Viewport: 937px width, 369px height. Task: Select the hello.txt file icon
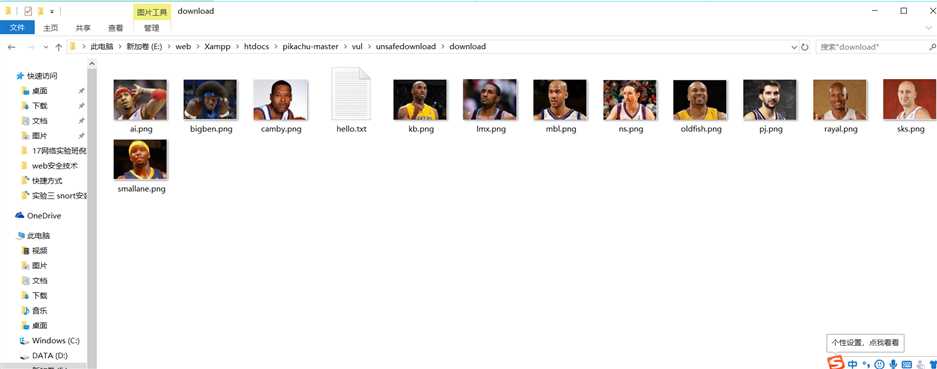click(x=351, y=93)
